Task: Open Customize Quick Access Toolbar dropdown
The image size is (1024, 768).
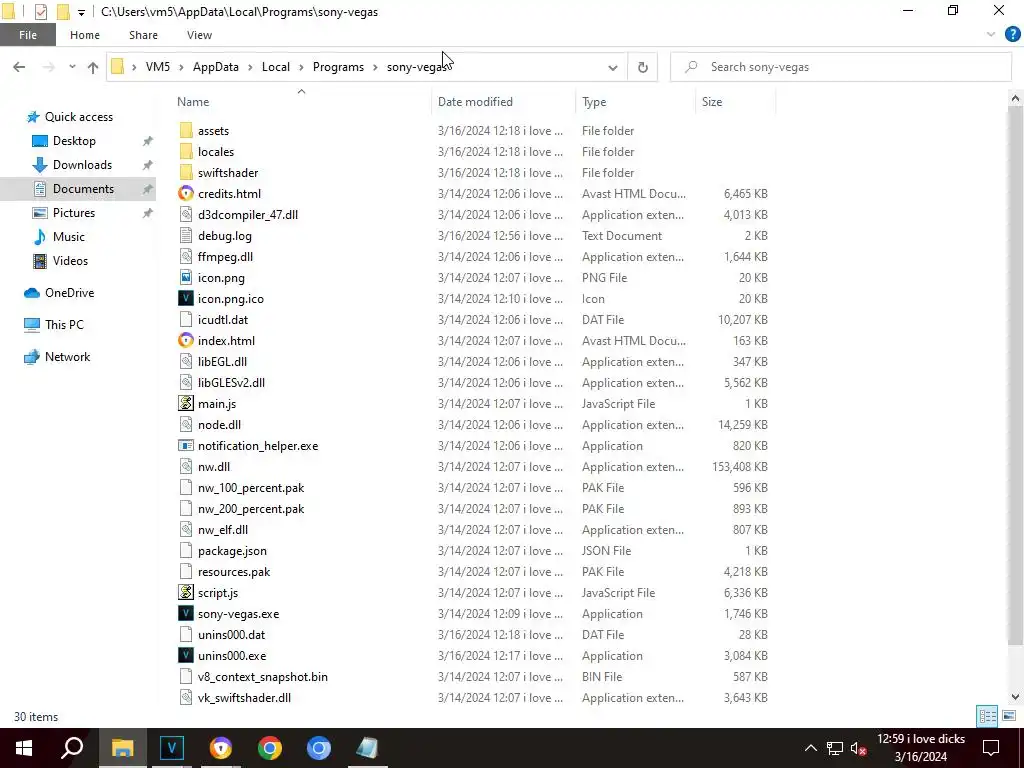Action: (81, 12)
